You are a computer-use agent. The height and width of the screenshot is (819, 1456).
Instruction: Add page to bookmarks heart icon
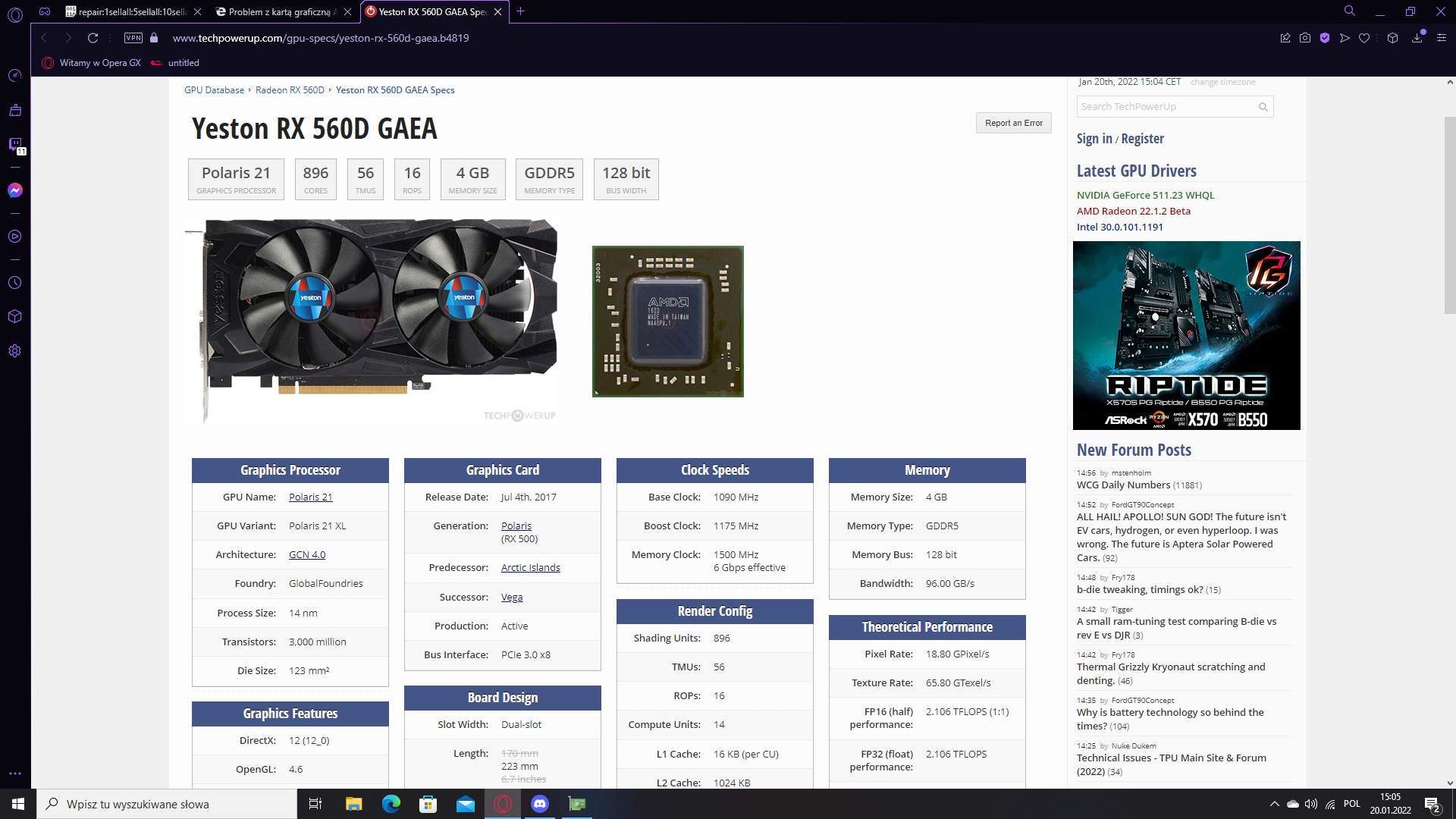pyautogui.click(x=1364, y=38)
